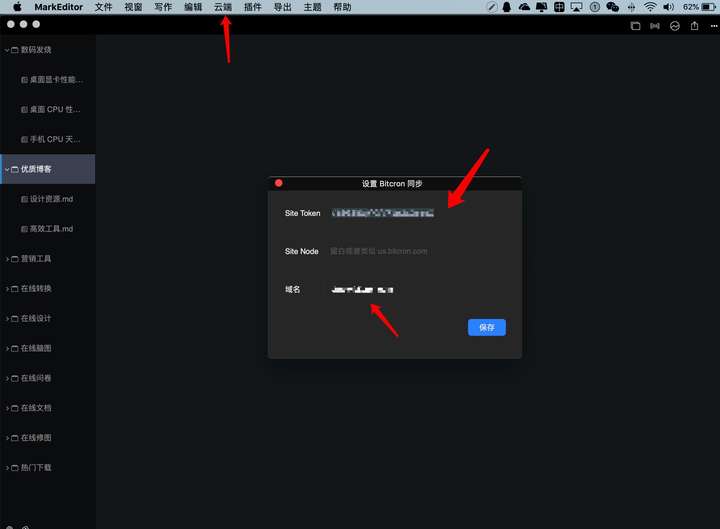Click the pencil circle icon in the menu bar
This screenshot has width=720, height=529.
[x=491, y=7]
